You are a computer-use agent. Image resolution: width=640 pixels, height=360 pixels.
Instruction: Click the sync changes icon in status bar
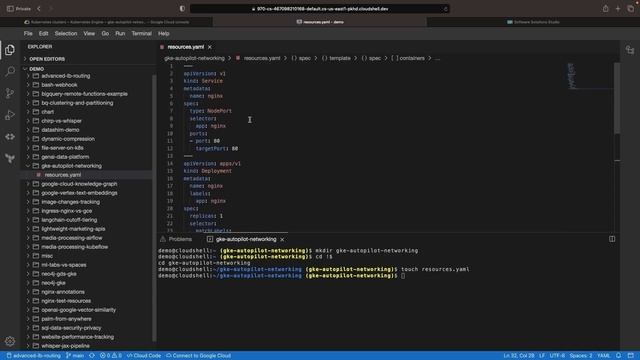92,356
